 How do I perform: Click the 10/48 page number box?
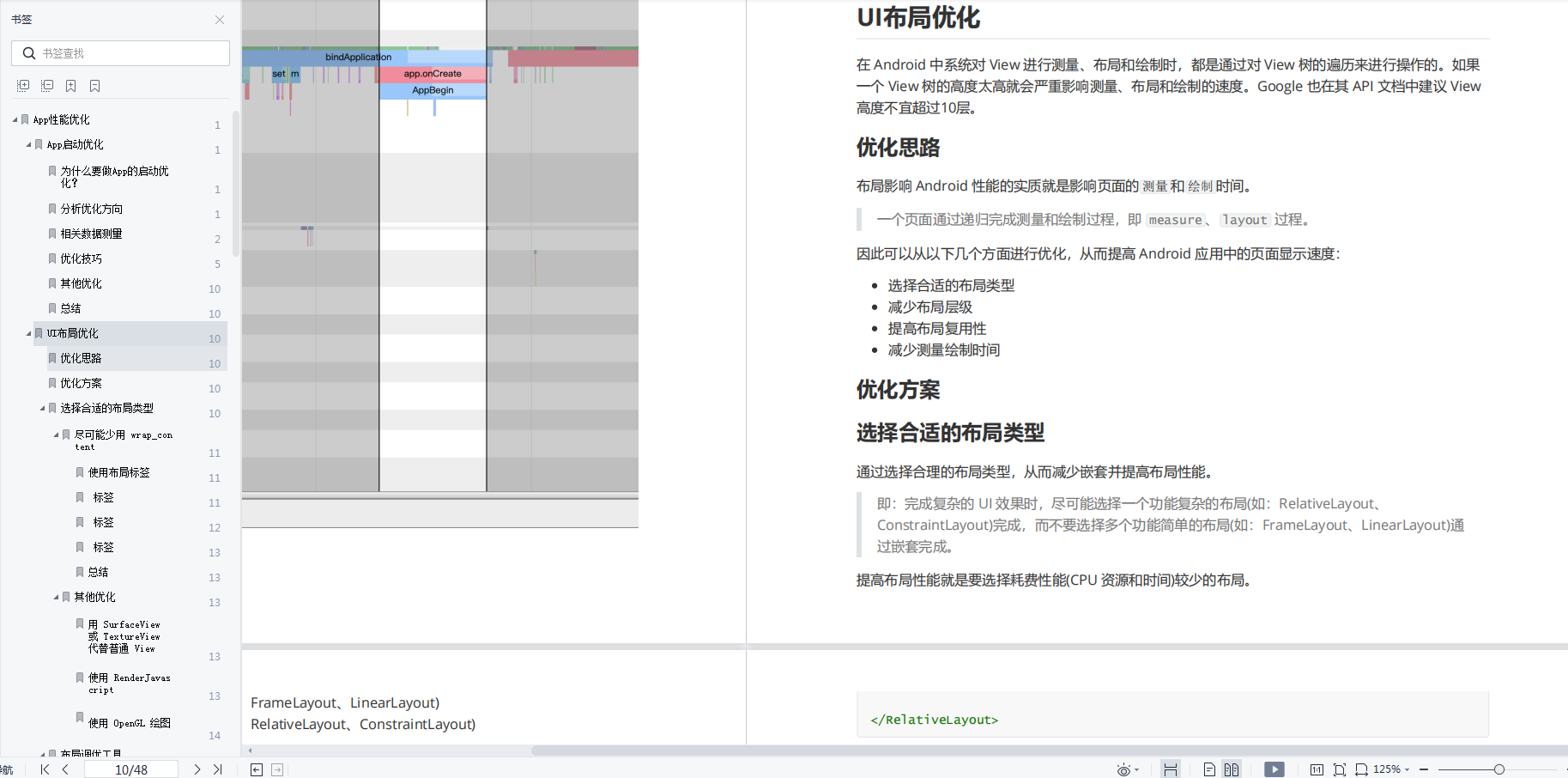click(131, 769)
